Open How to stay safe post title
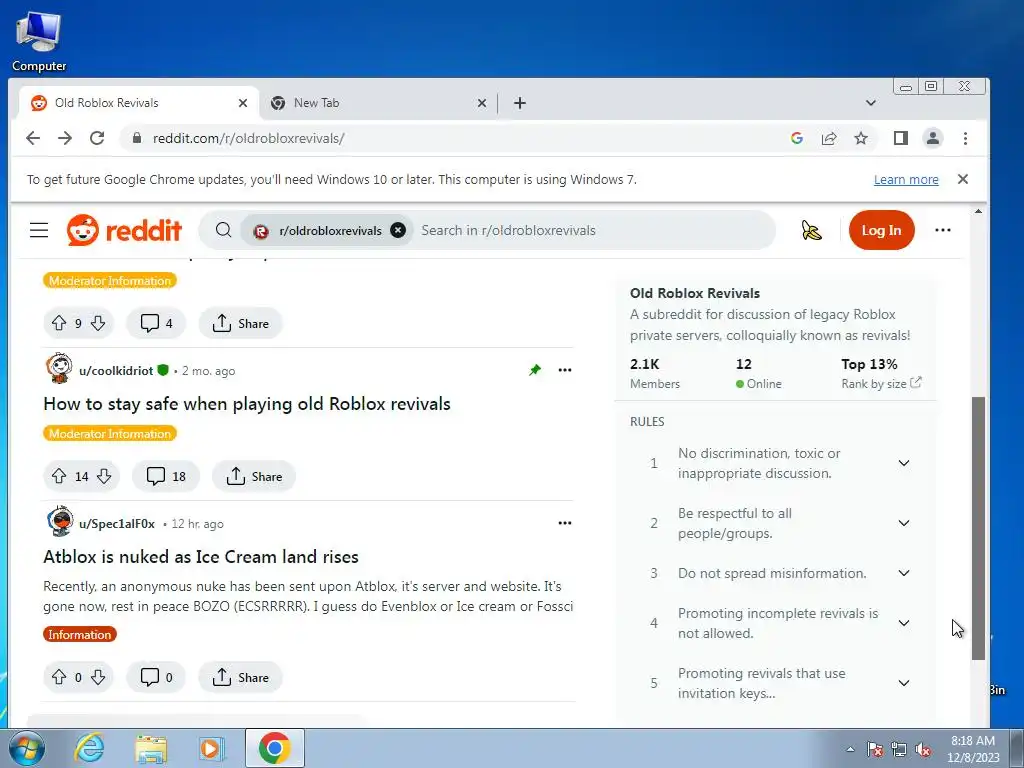 (247, 404)
